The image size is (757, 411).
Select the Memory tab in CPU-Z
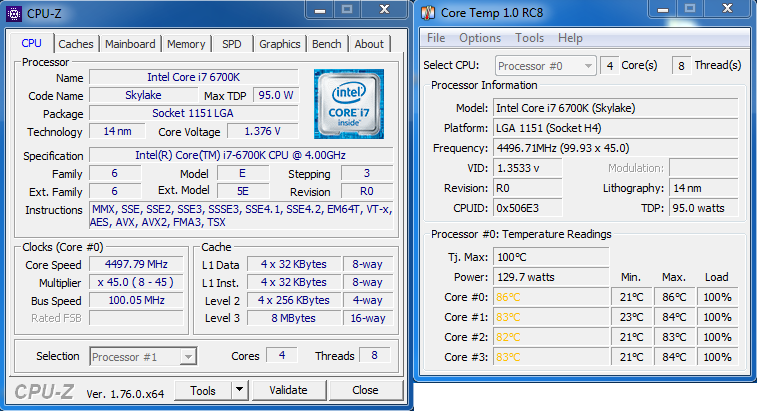tap(186, 44)
